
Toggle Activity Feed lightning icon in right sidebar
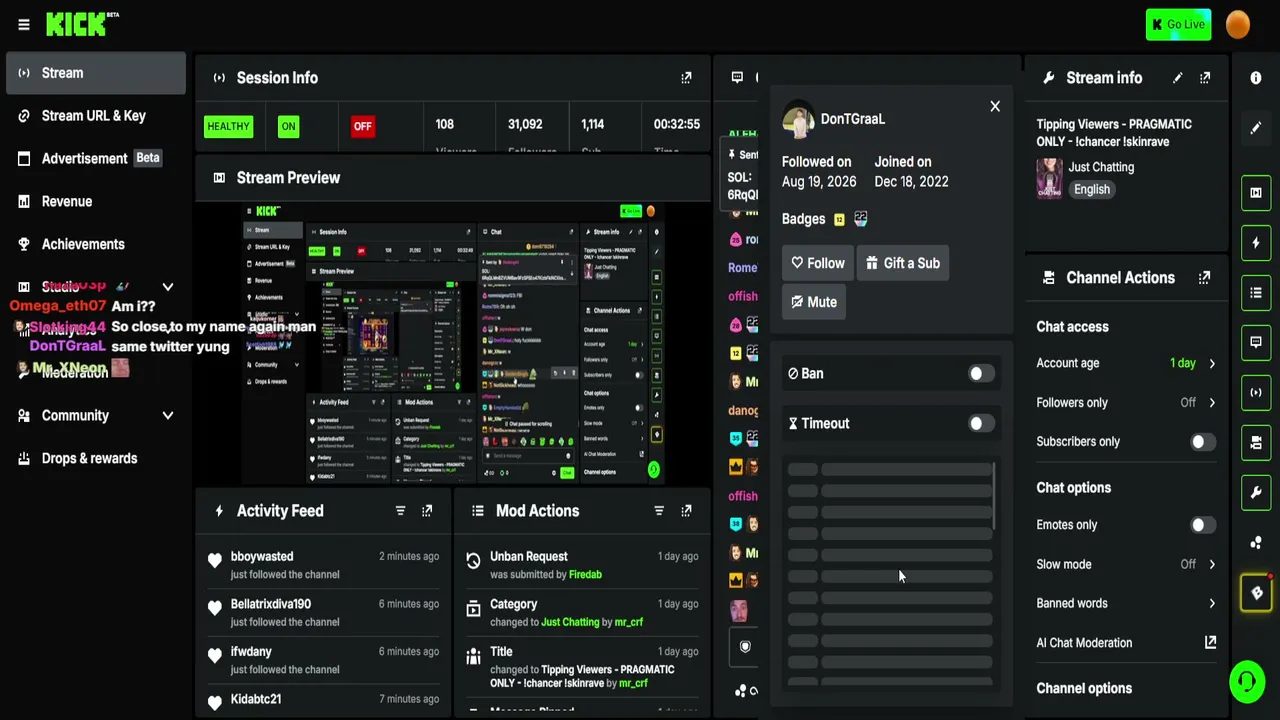pos(1256,243)
